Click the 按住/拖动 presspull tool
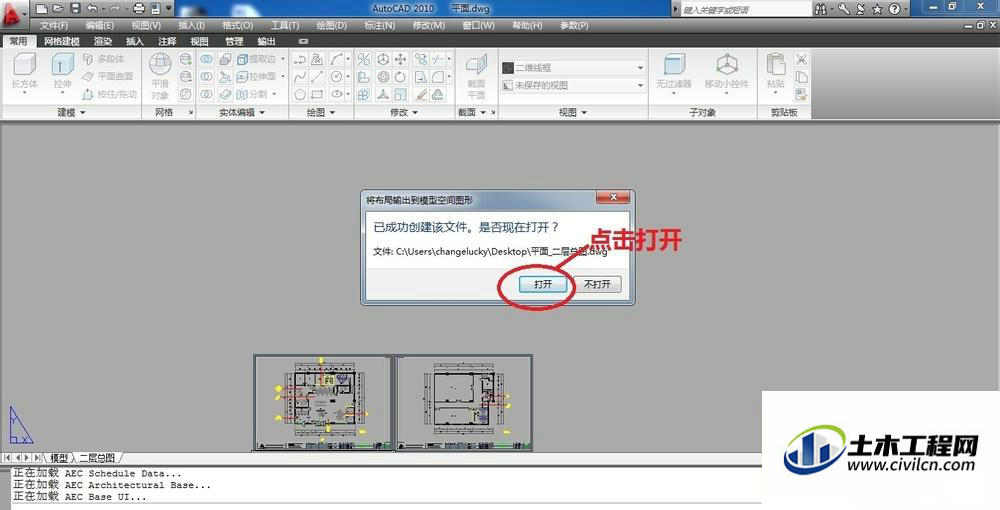 pos(109,94)
